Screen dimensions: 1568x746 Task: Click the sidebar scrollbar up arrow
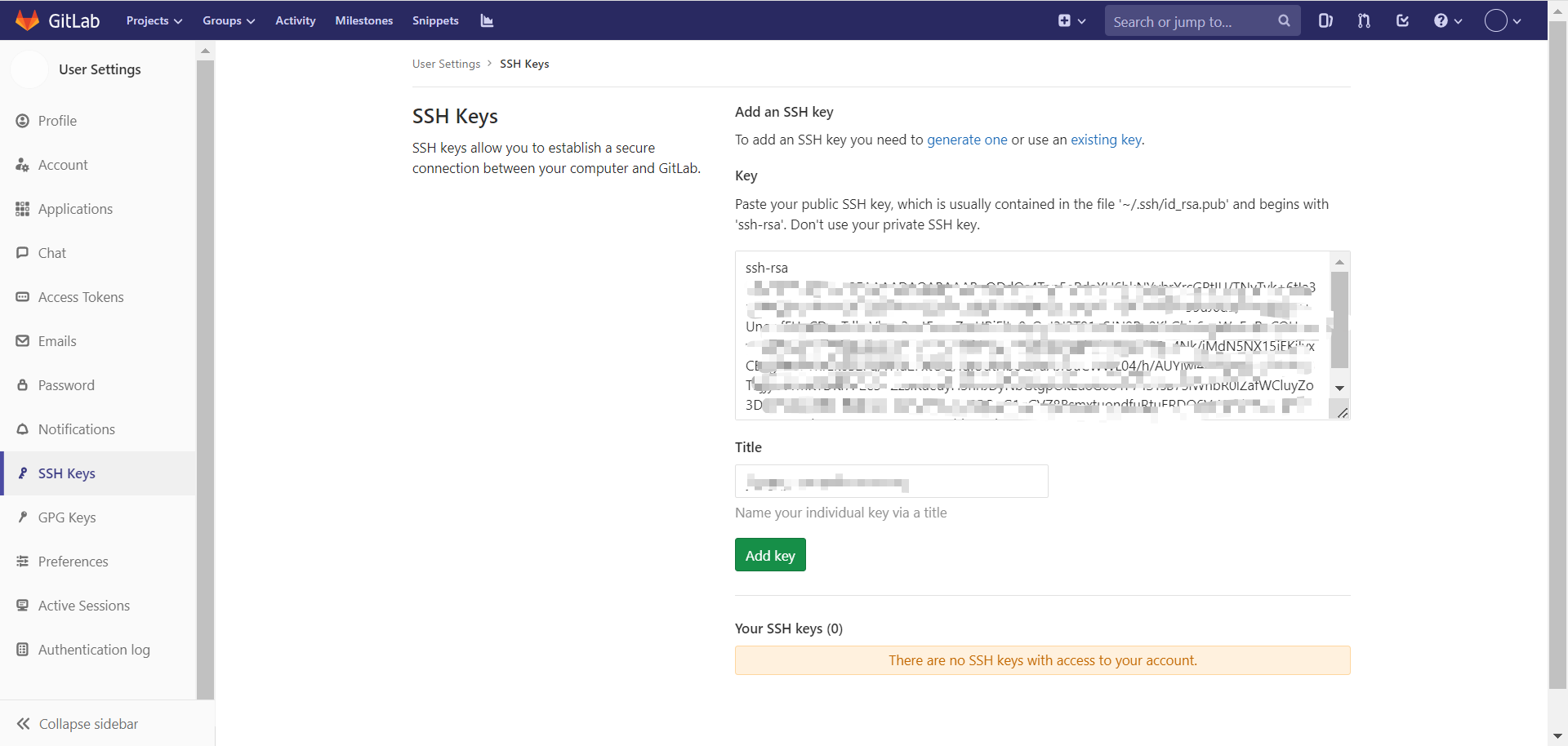coord(205,51)
